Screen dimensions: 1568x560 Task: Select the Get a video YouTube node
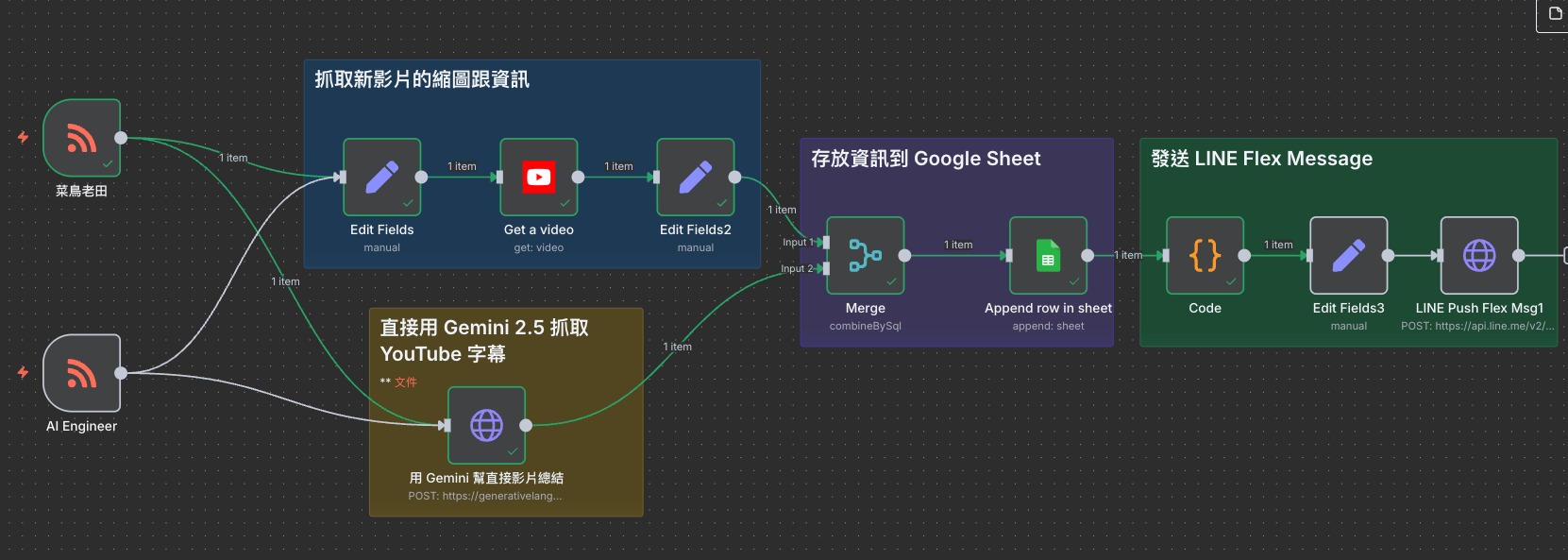[x=539, y=177]
